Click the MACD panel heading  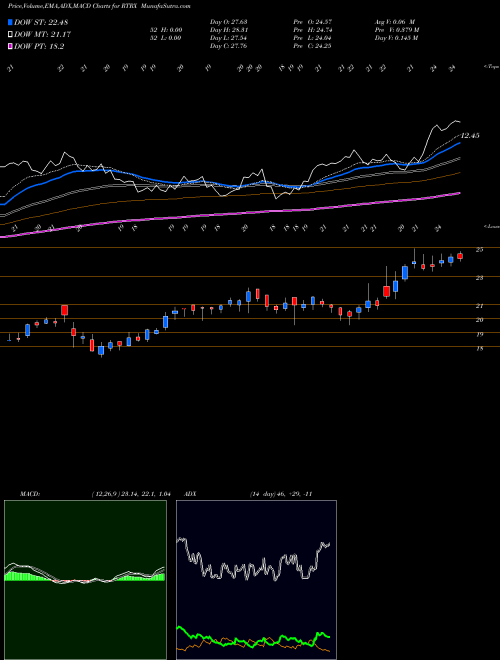point(29,494)
